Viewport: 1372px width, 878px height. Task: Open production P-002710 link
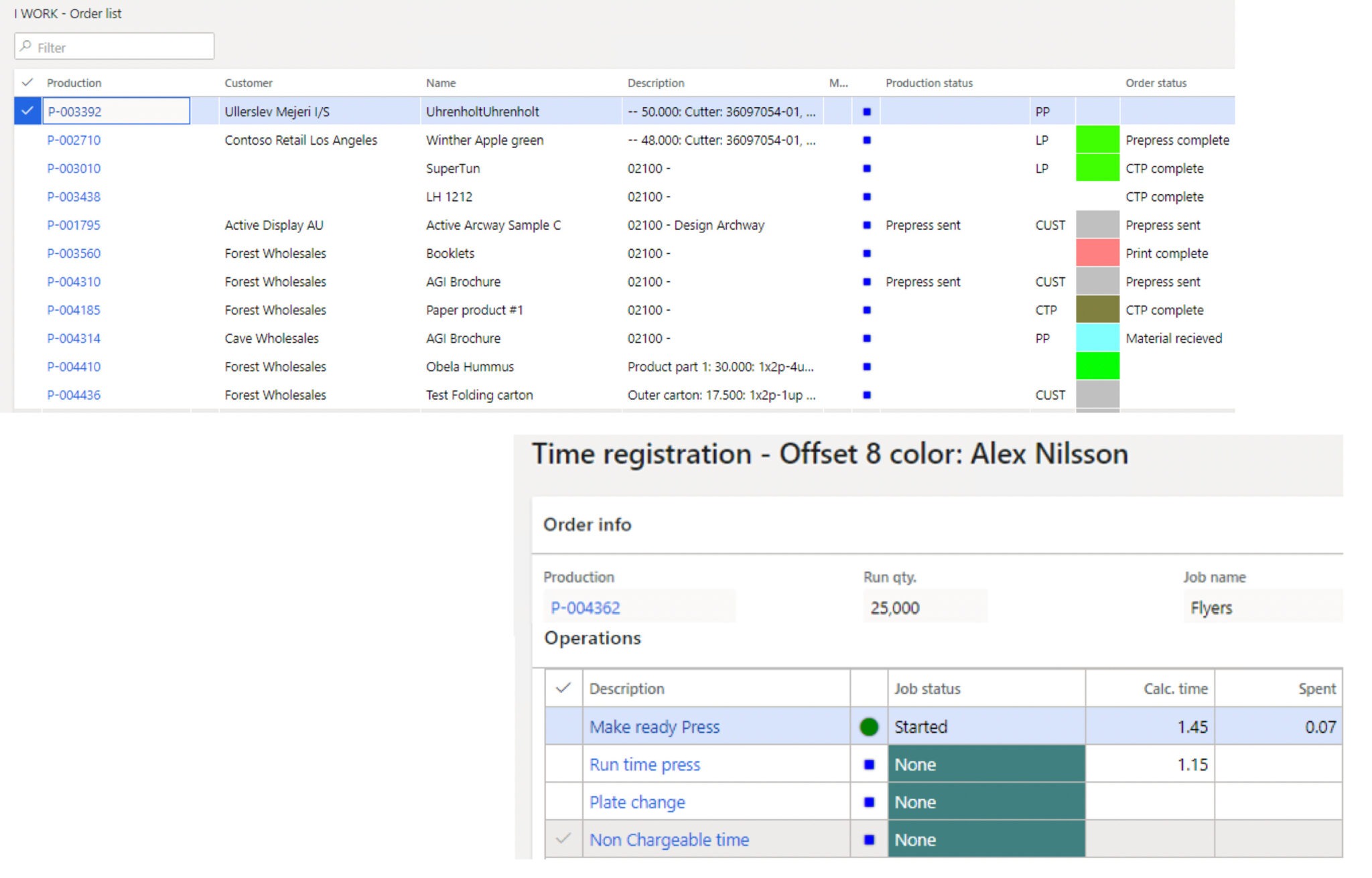click(x=74, y=140)
